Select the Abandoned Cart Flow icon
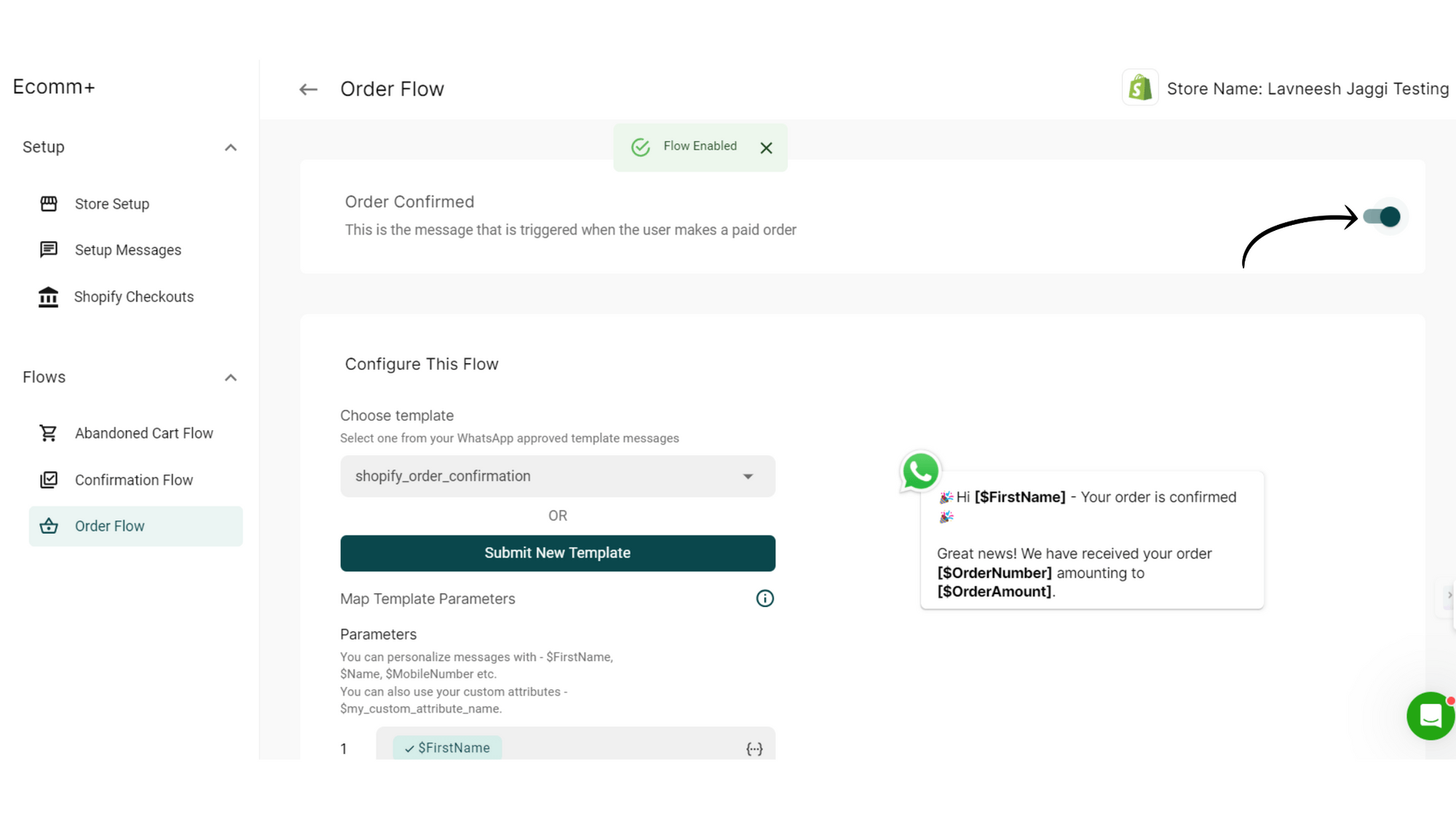Image resolution: width=1456 pixels, height=819 pixels. point(48,432)
